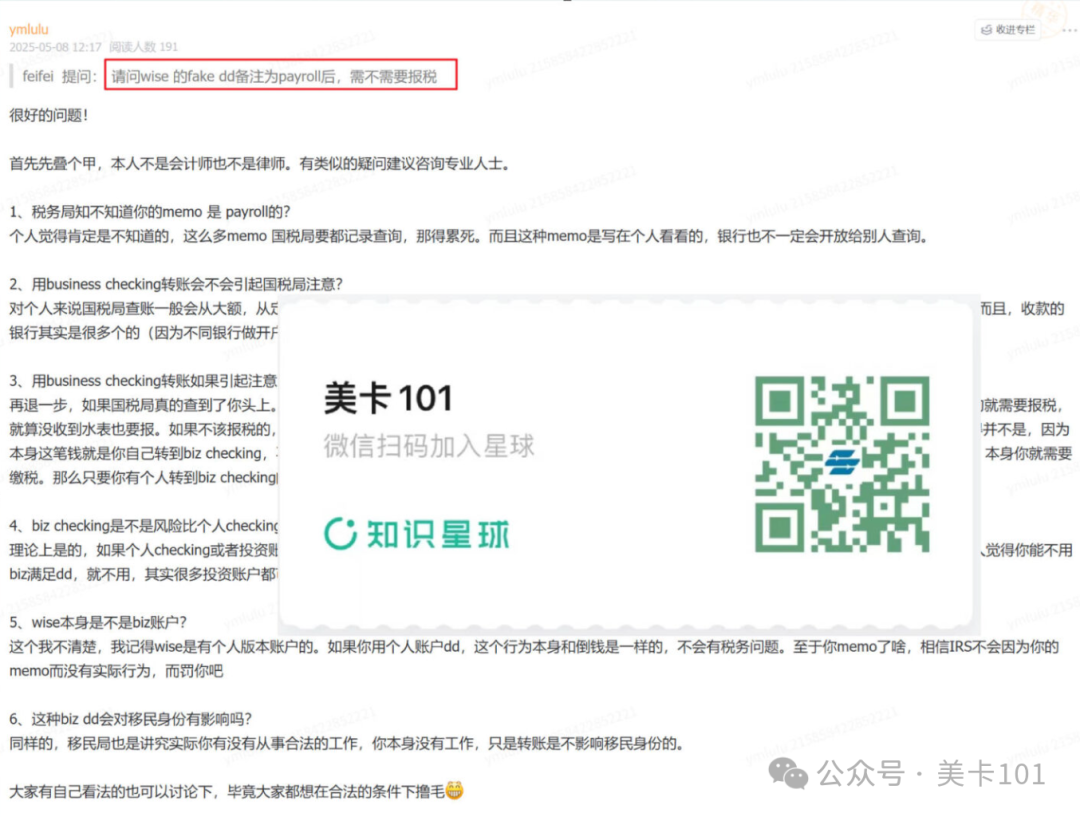Click the WeChat chat-bubbles watermark icon
The image size is (1080, 817).
(790, 775)
